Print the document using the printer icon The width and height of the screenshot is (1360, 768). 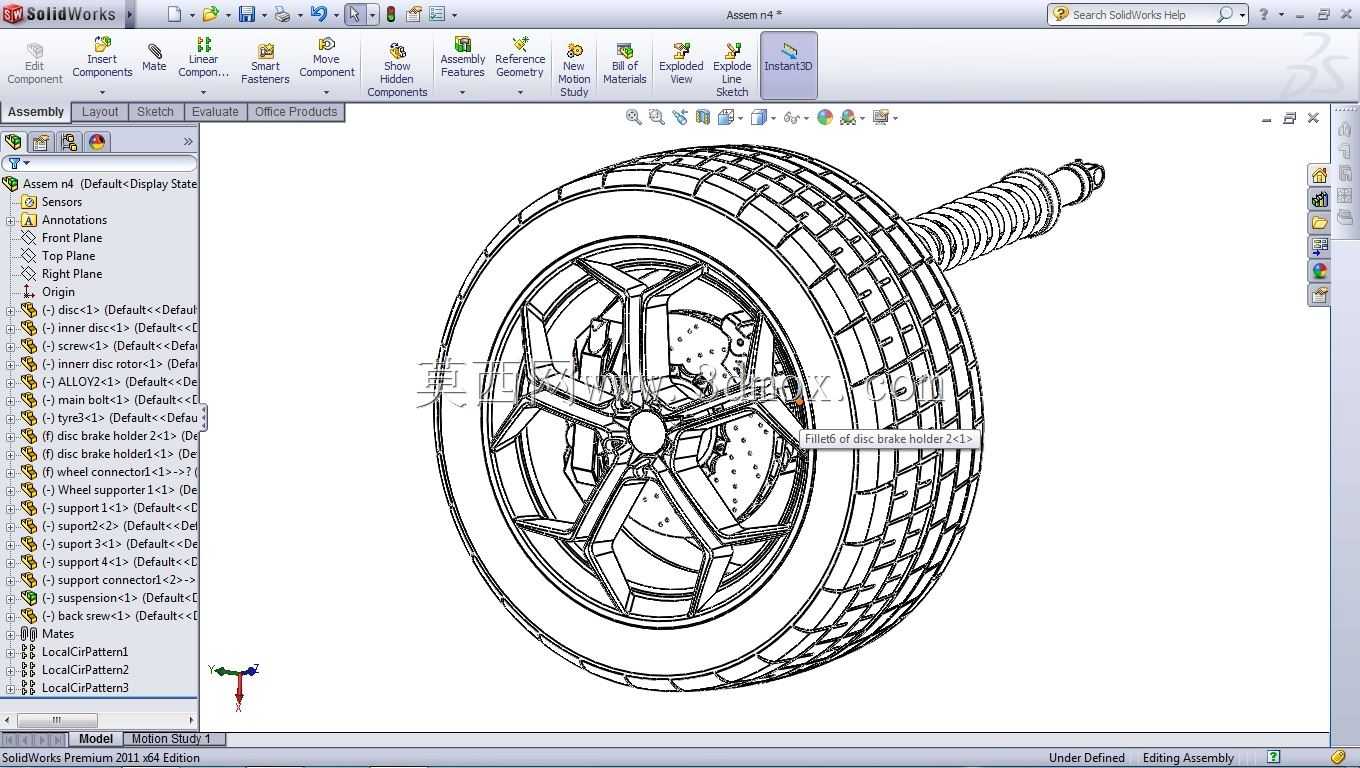coord(282,14)
